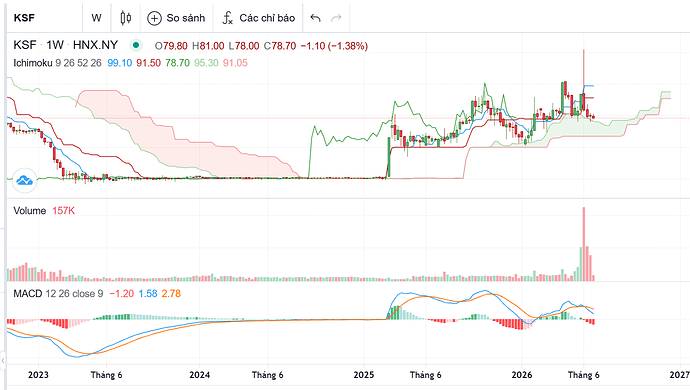Click the MACD histogram value −1.20

(x=121, y=294)
